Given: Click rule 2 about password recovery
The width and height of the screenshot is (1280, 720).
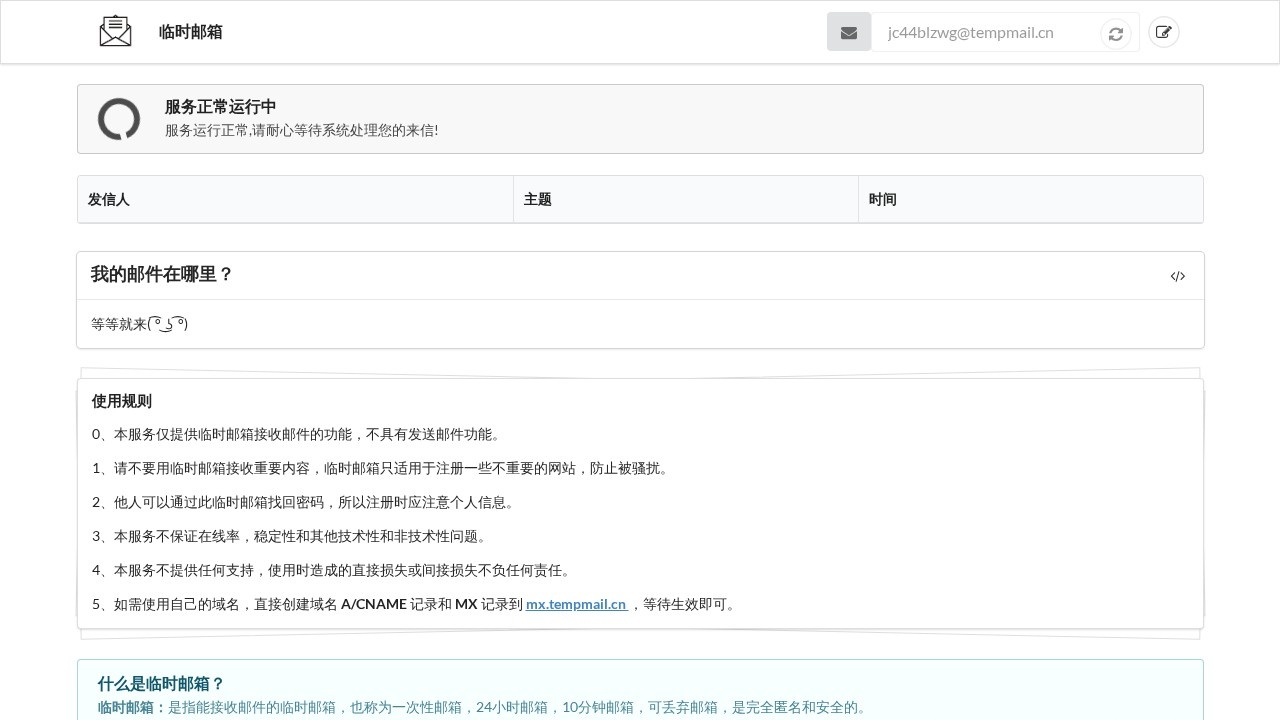Looking at the screenshot, I should pos(305,502).
